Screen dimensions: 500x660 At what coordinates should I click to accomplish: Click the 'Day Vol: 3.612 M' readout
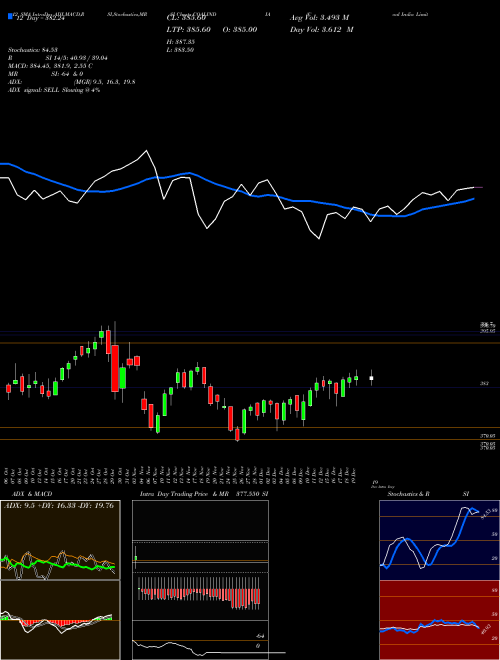(x=322, y=30)
